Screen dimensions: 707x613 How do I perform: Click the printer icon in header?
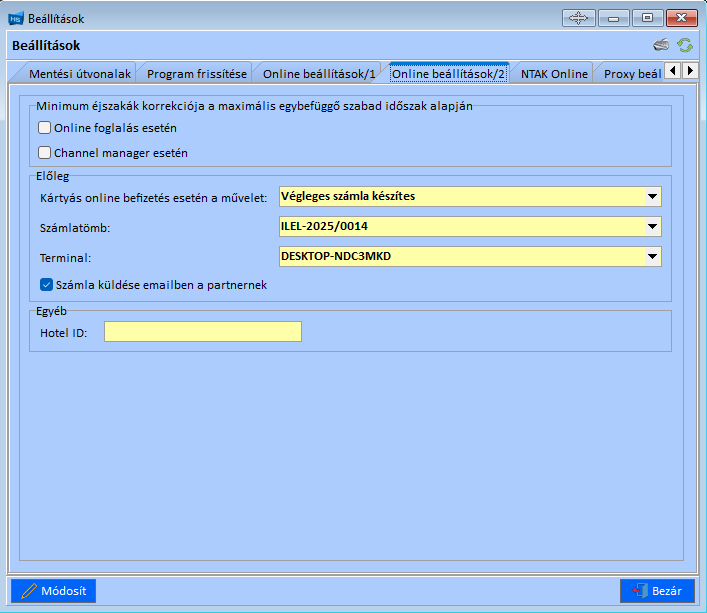pos(661,45)
